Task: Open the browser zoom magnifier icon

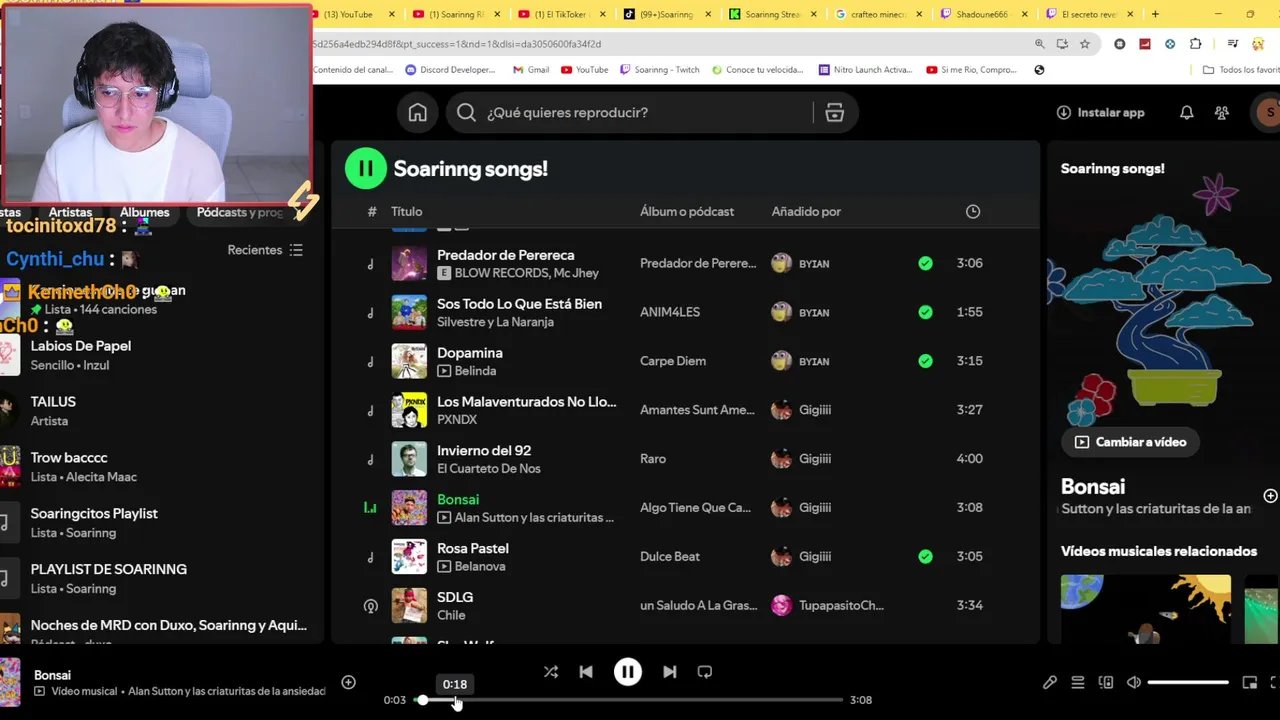Action: point(1039,44)
